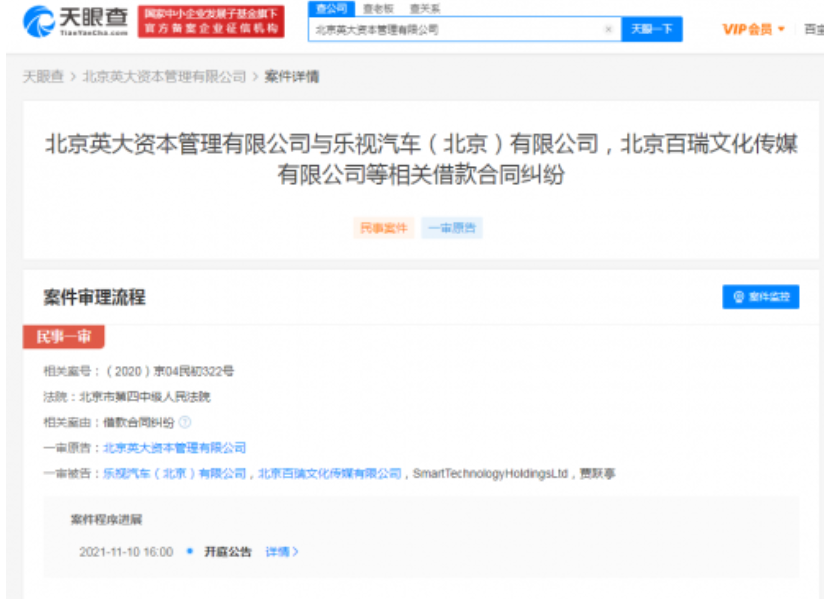Open defendant link 北京百瑞文化传媒有限公司
Image resolution: width=831 pixels, height=599 pixels.
point(329,474)
